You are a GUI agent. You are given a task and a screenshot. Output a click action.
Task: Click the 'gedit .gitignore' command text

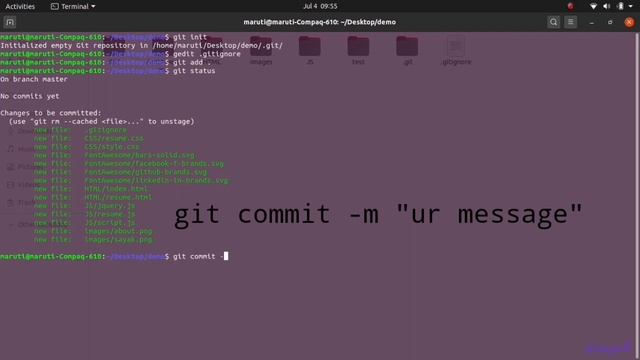207,54
